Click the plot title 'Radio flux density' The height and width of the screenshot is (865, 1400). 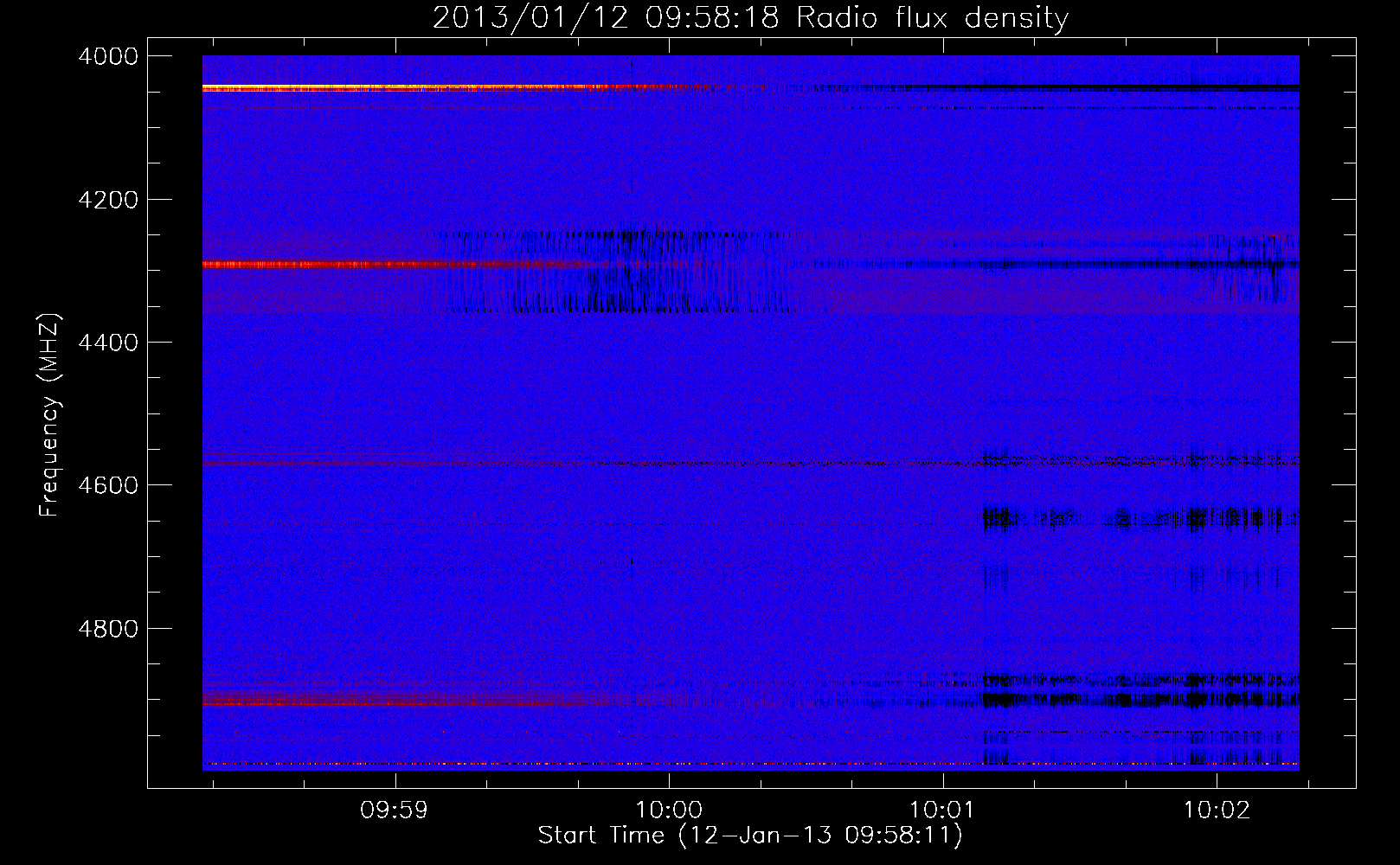(932, 18)
